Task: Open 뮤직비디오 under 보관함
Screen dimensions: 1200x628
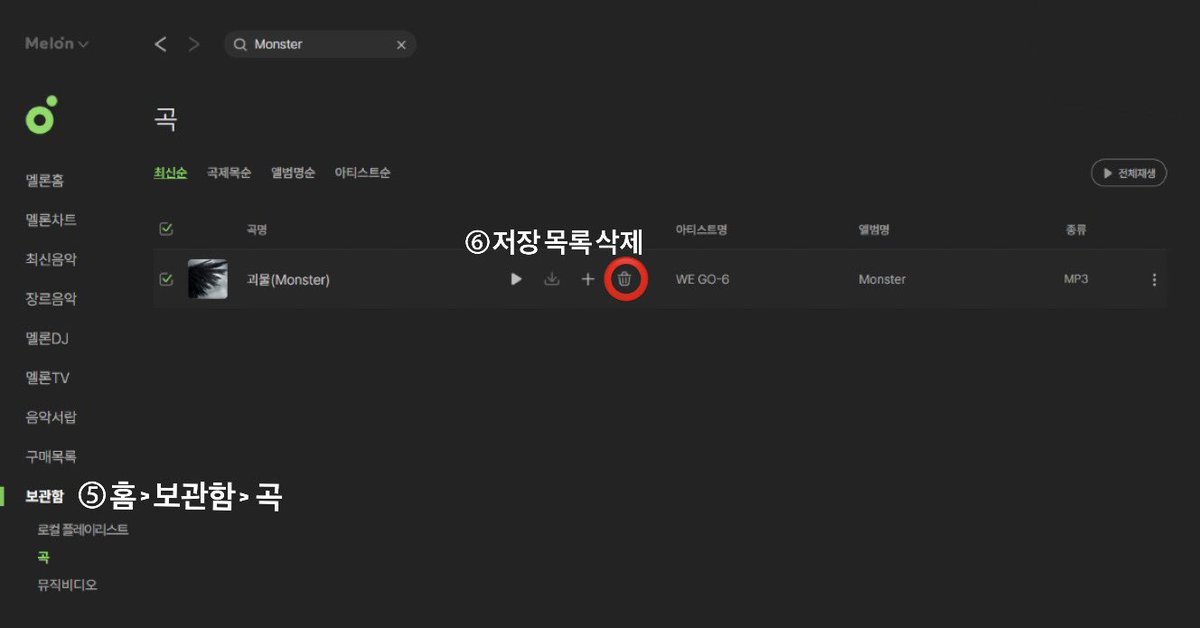Action: (68, 585)
